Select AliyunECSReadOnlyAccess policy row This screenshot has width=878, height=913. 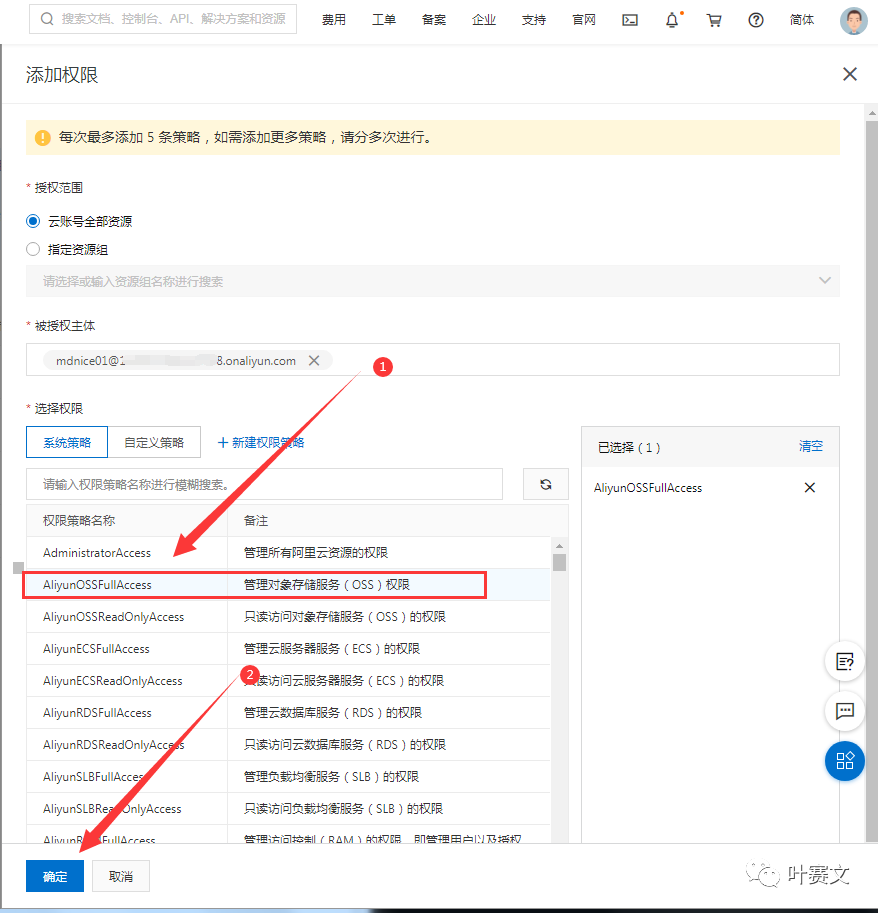pyautogui.click(x=288, y=681)
